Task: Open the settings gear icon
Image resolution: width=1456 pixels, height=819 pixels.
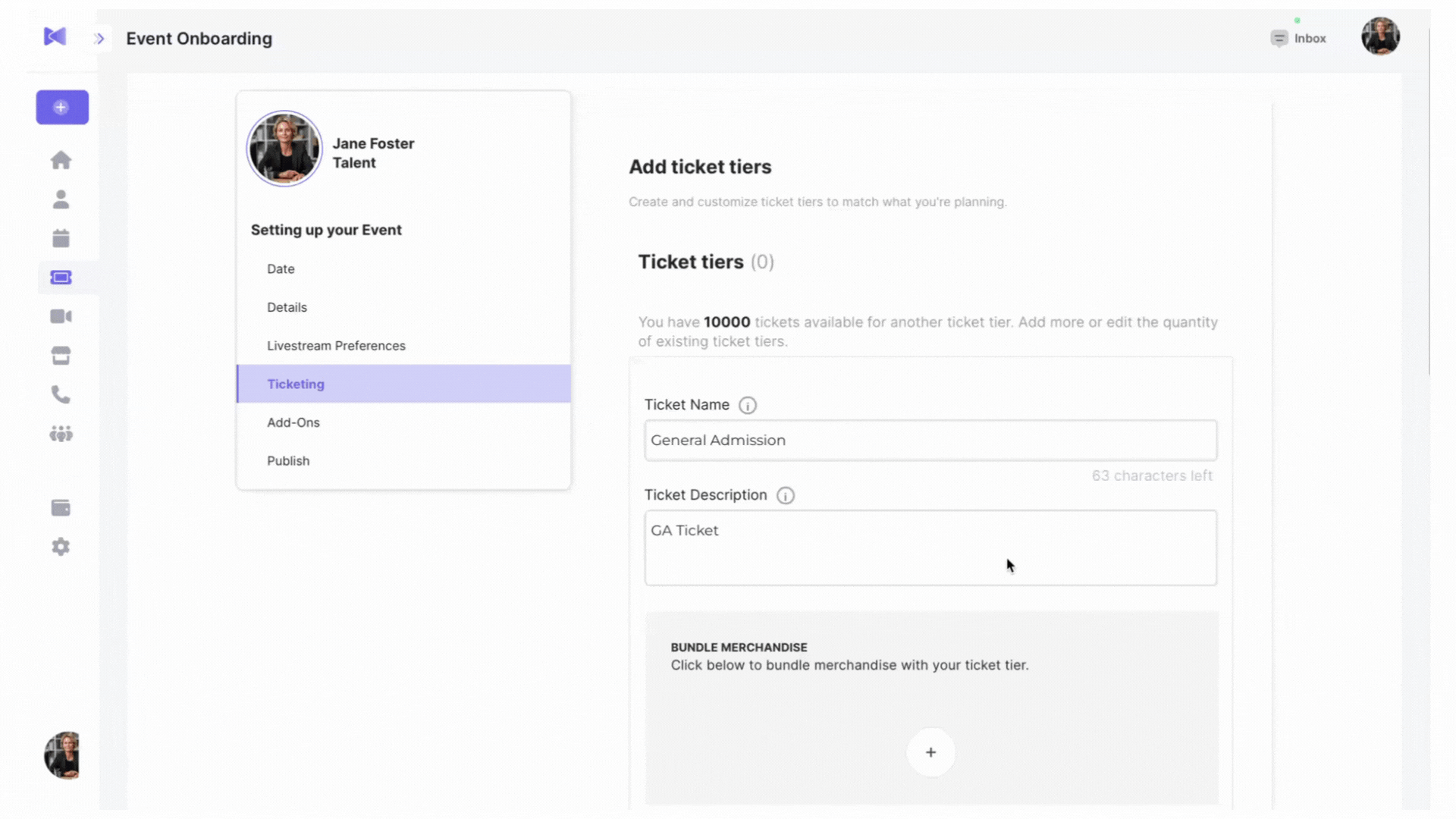Action: pyautogui.click(x=61, y=547)
